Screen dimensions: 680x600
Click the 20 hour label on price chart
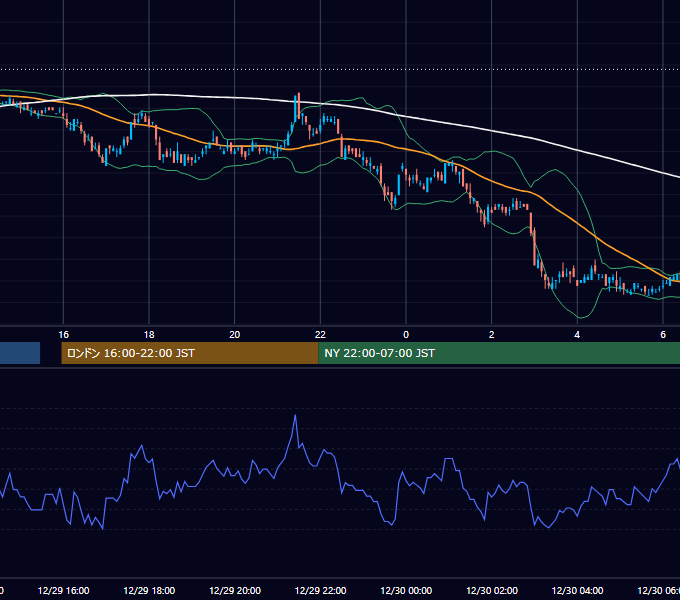235,335
